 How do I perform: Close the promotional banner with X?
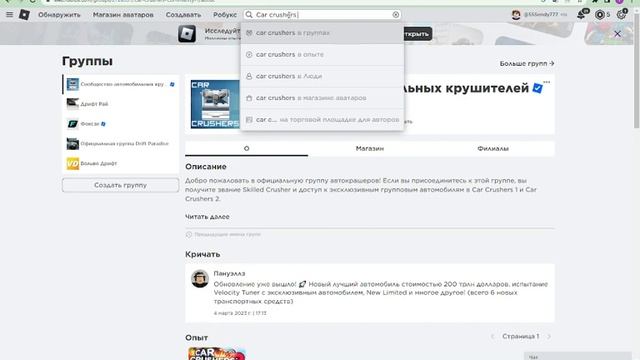(x=617, y=34)
